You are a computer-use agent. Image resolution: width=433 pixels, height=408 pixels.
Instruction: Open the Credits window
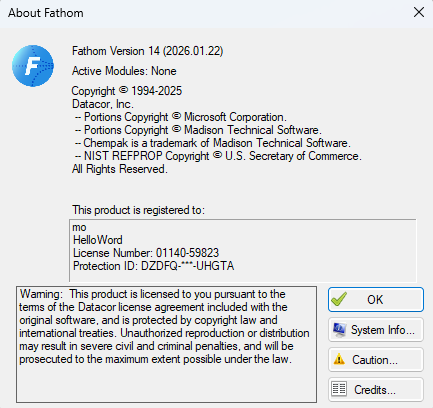(376, 389)
